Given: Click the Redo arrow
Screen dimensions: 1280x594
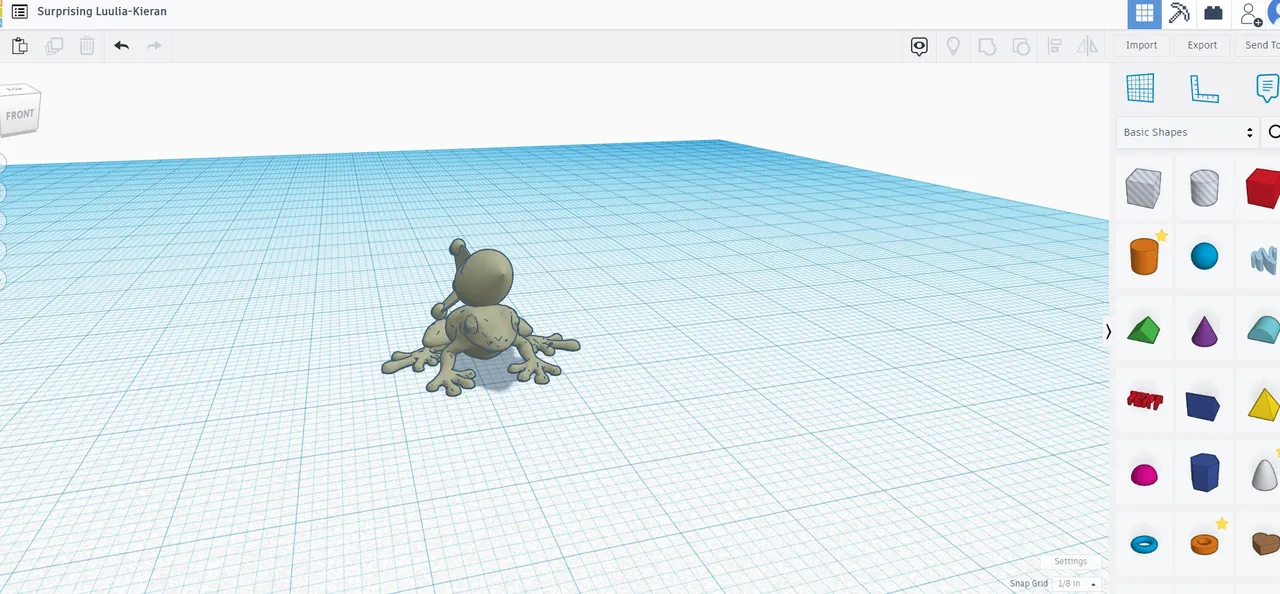Looking at the screenshot, I should (154, 46).
